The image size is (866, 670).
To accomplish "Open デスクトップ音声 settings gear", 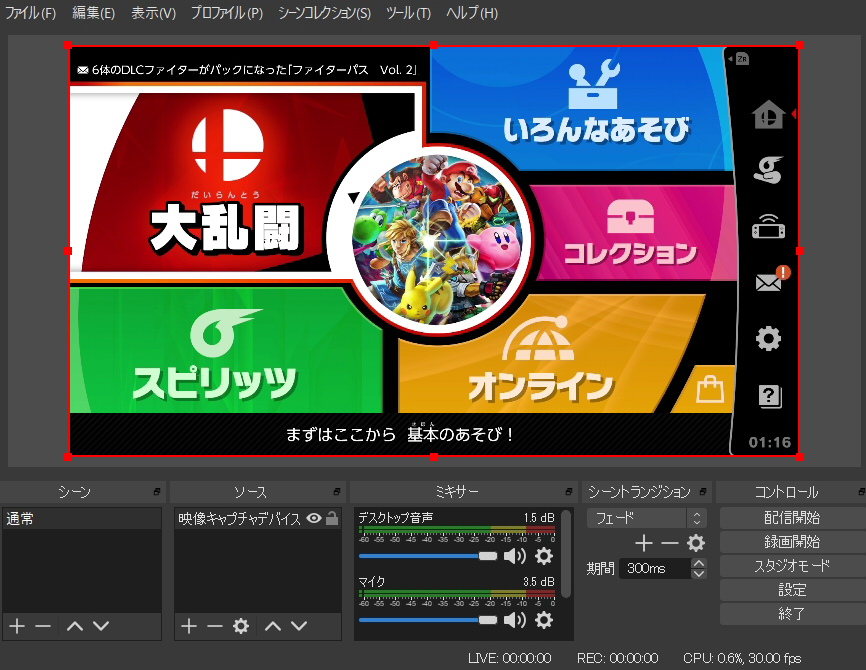I will (x=544, y=556).
